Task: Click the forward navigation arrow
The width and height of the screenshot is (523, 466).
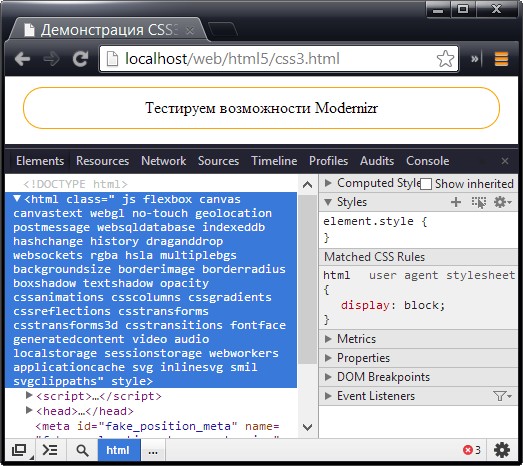Action: [x=51, y=59]
